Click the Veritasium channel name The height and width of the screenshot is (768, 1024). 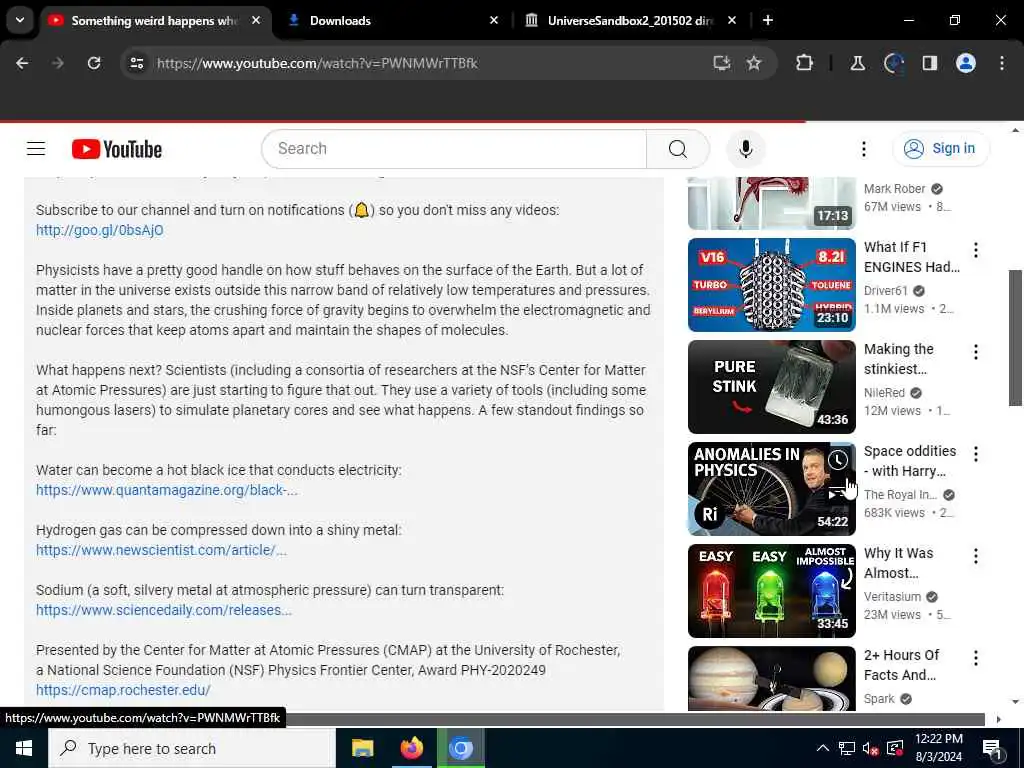[x=892, y=597]
